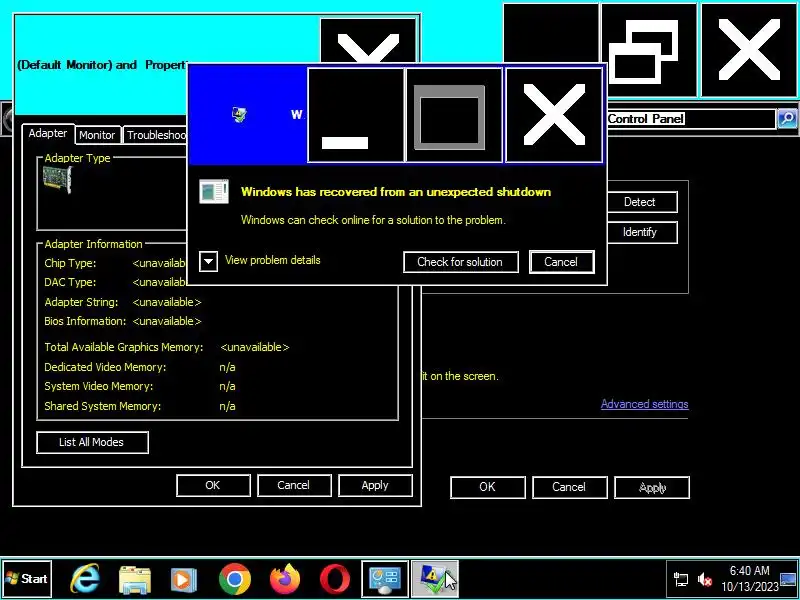The height and width of the screenshot is (600, 800).
Task: Click the Adapter String label
Action: [x=81, y=302]
